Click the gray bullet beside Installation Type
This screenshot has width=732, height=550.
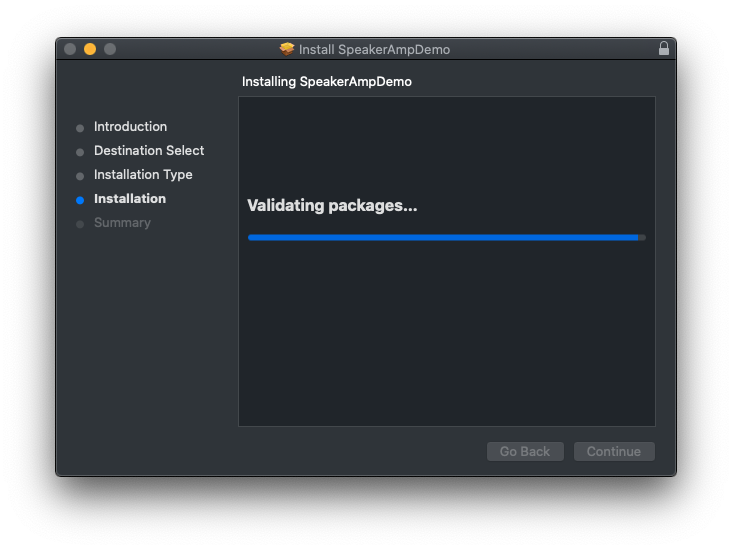80,176
